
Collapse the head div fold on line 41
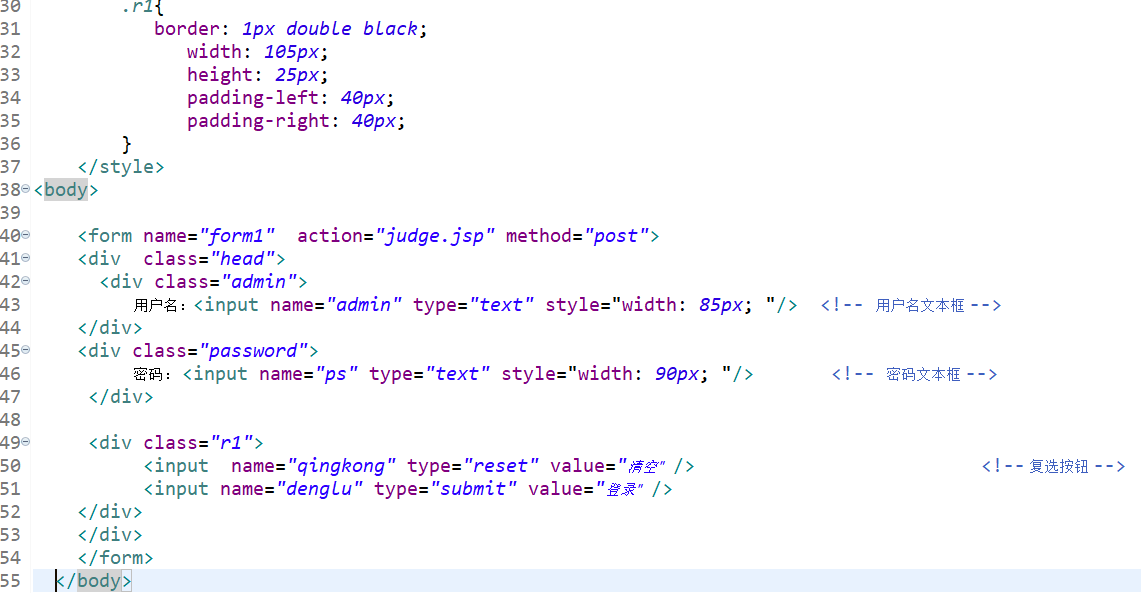click(26, 258)
